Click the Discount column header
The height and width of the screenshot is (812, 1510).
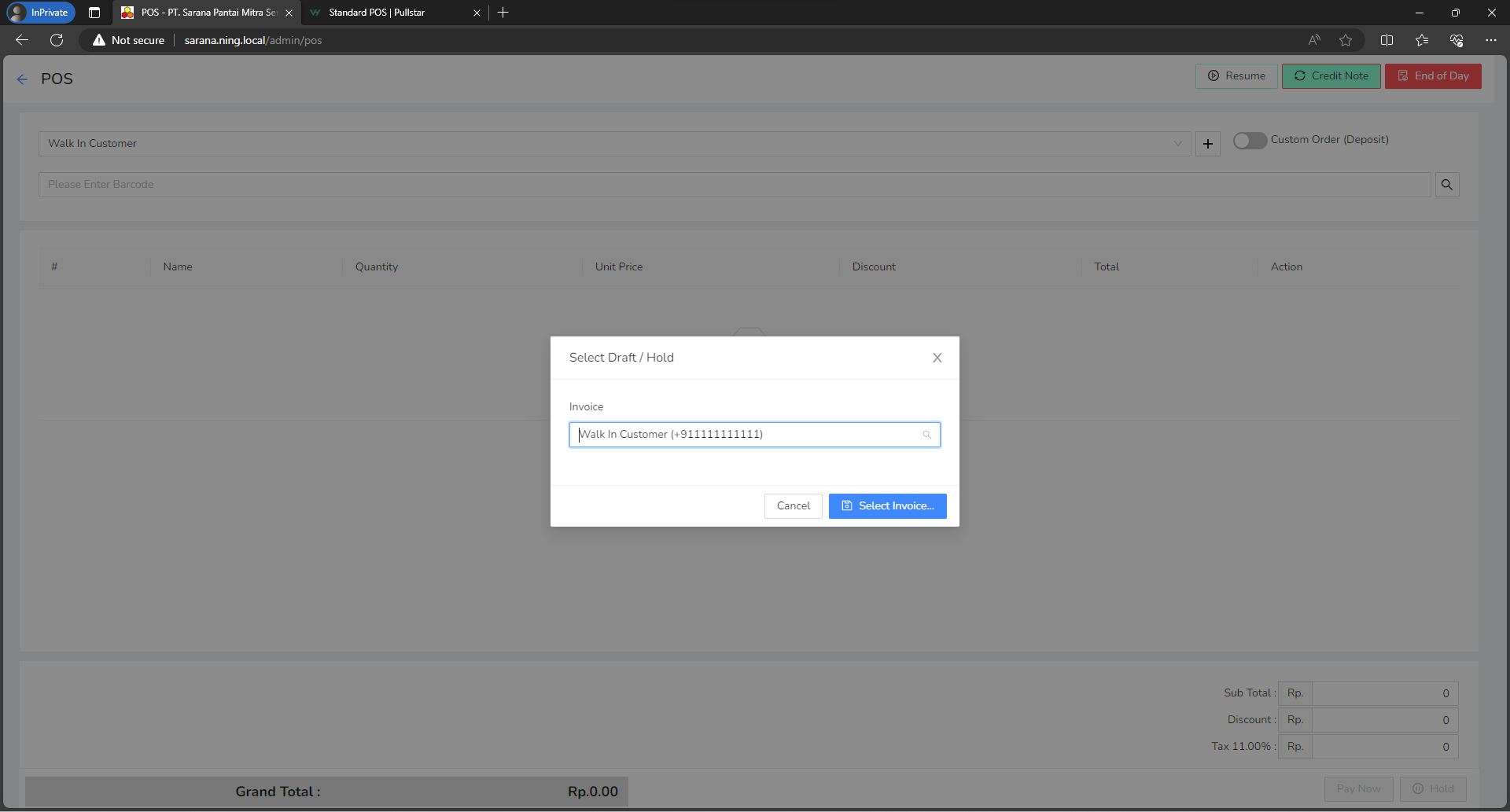[874, 267]
